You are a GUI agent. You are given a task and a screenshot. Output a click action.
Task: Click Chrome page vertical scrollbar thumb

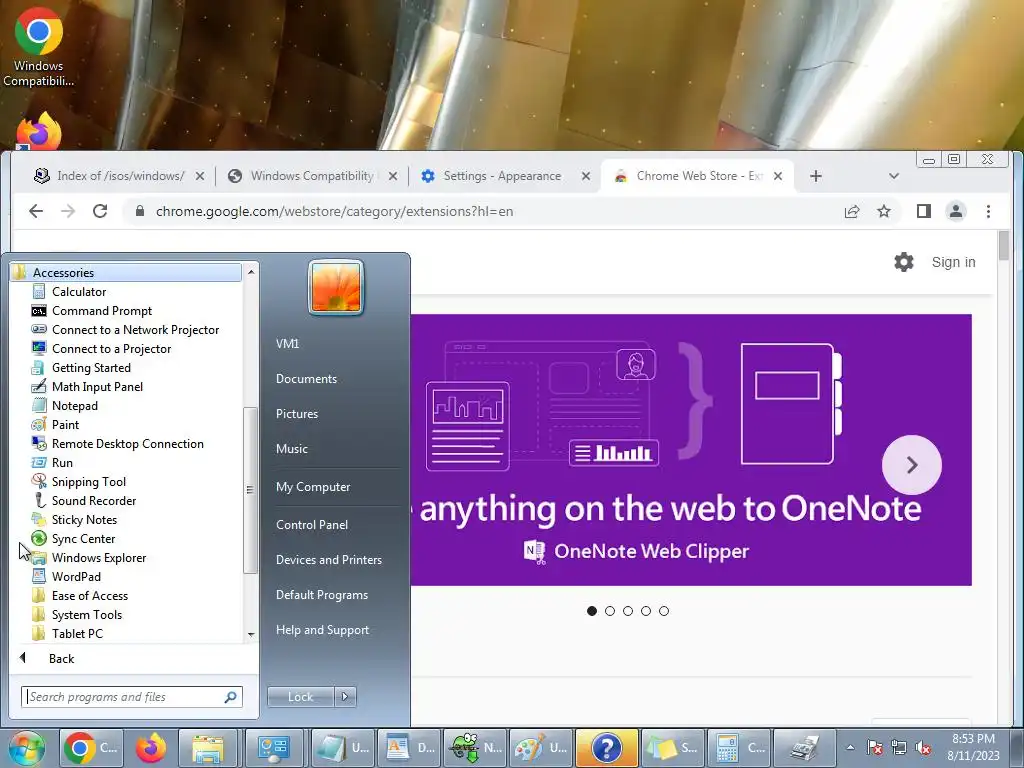1004,245
